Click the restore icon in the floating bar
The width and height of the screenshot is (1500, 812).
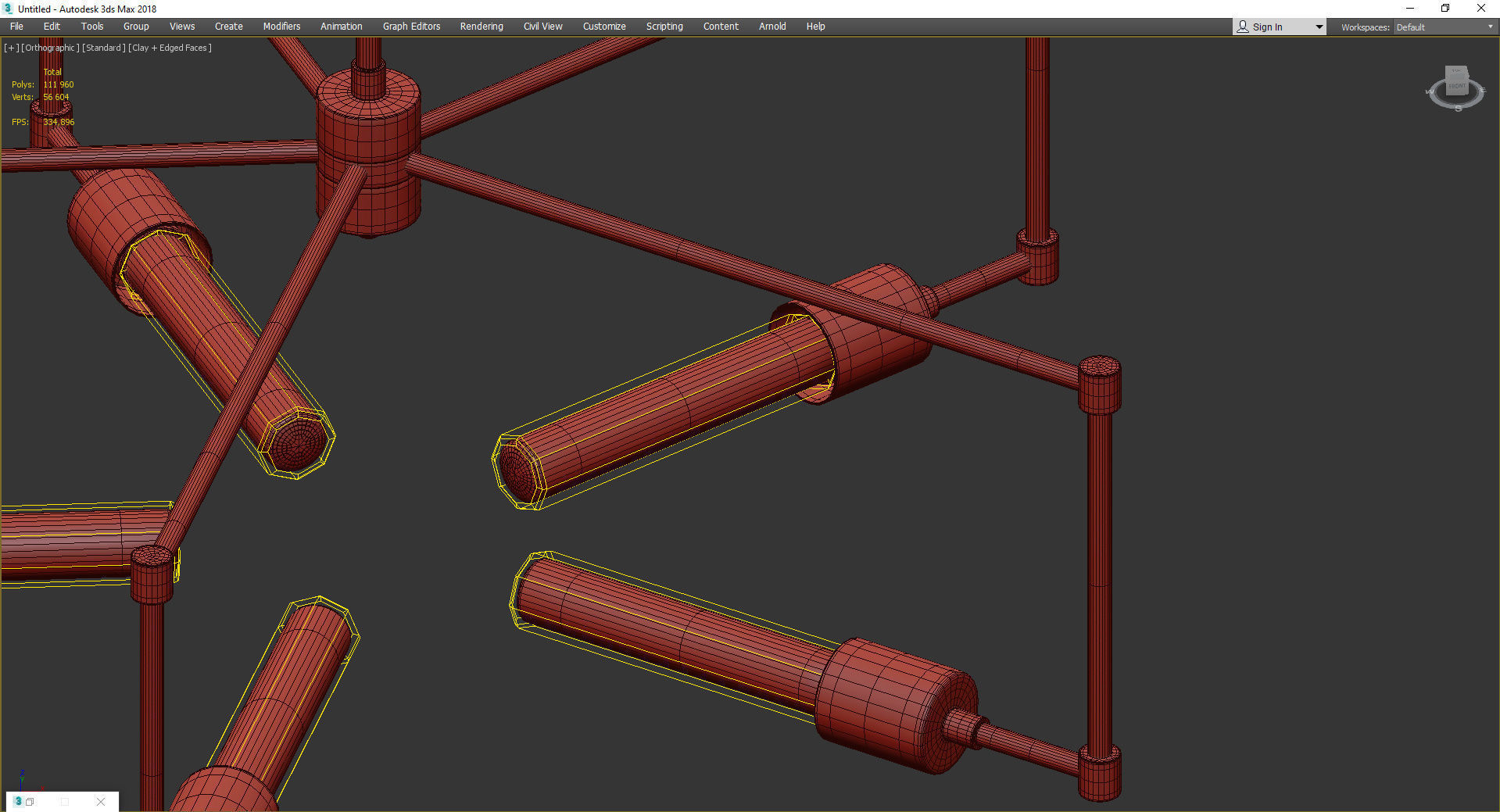pos(30,802)
